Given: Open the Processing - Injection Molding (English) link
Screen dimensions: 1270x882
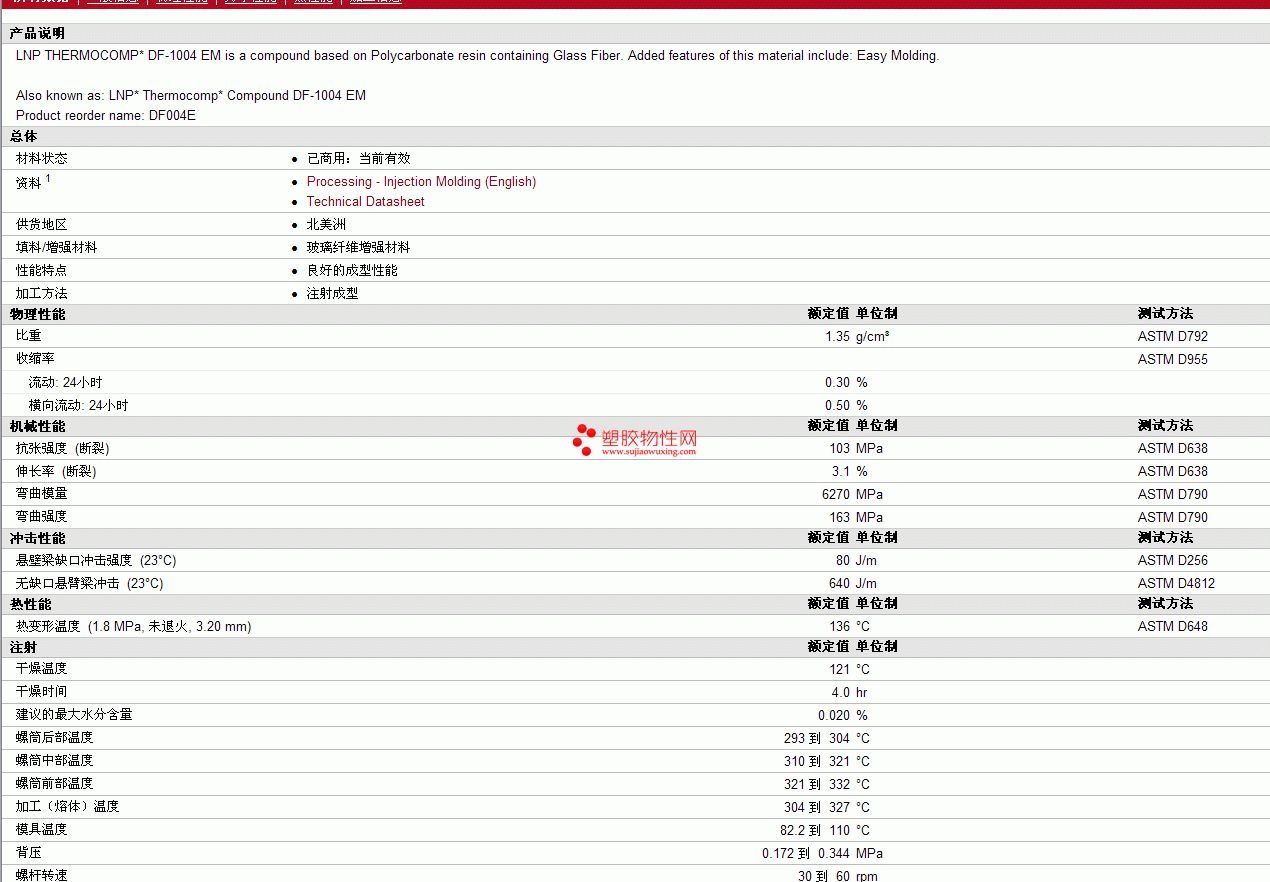Looking at the screenshot, I should 421,181.
